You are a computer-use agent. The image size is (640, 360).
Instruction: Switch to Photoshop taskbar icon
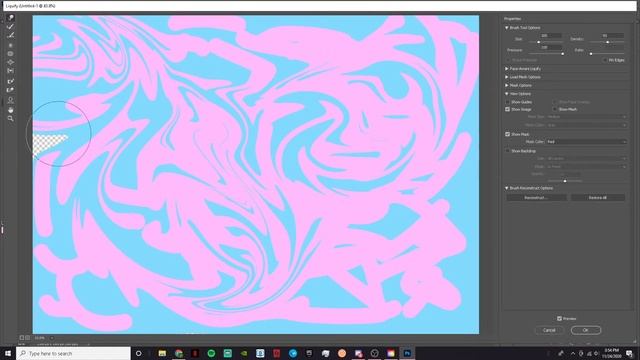pos(407,353)
